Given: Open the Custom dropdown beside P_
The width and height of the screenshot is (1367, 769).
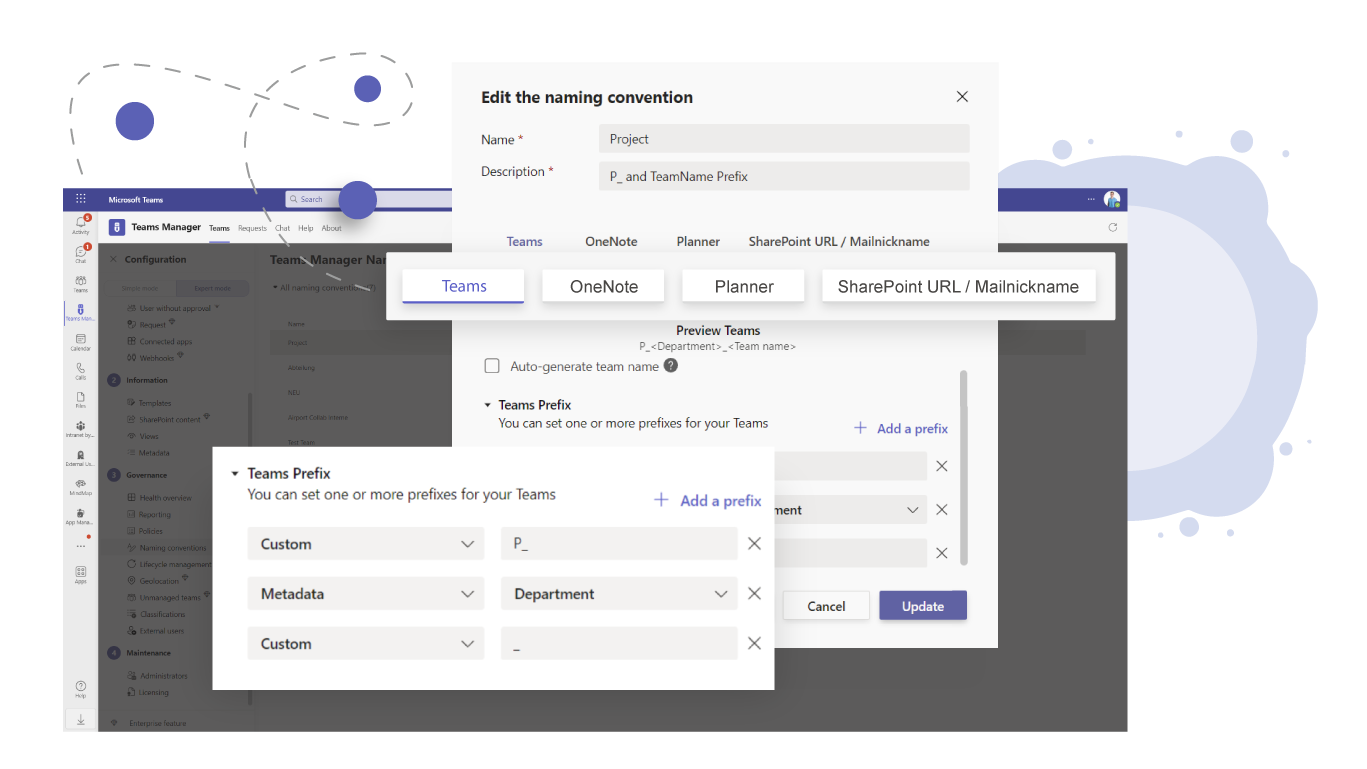Looking at the screenshot, I should 366,544.
